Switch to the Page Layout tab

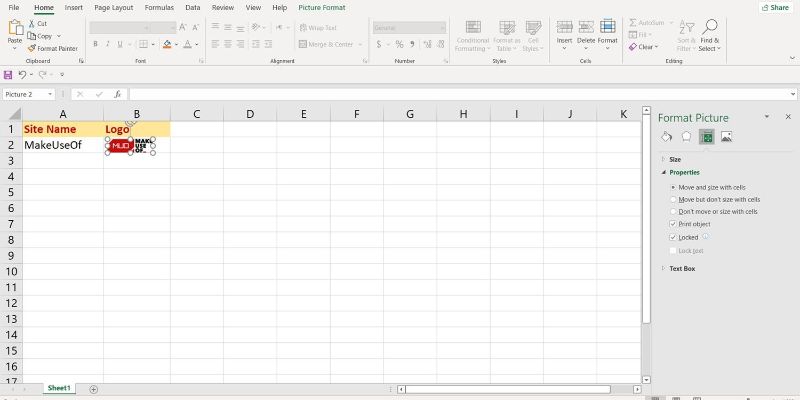[115, 7]
